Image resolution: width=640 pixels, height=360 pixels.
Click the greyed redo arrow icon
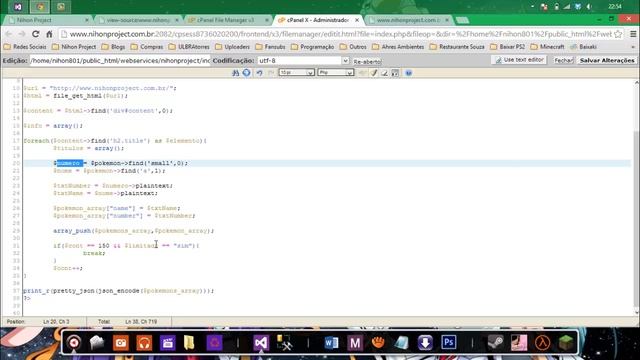tap(271, 73)
